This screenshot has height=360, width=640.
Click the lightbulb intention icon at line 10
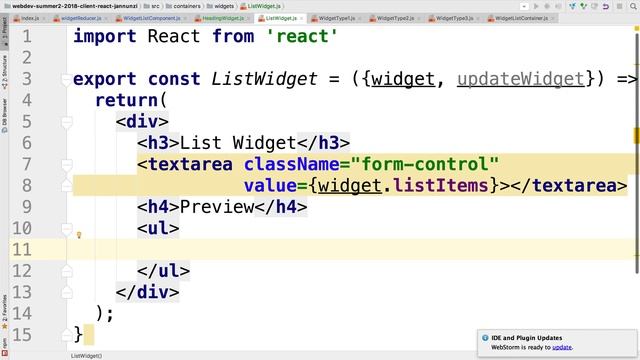point(79,235)
